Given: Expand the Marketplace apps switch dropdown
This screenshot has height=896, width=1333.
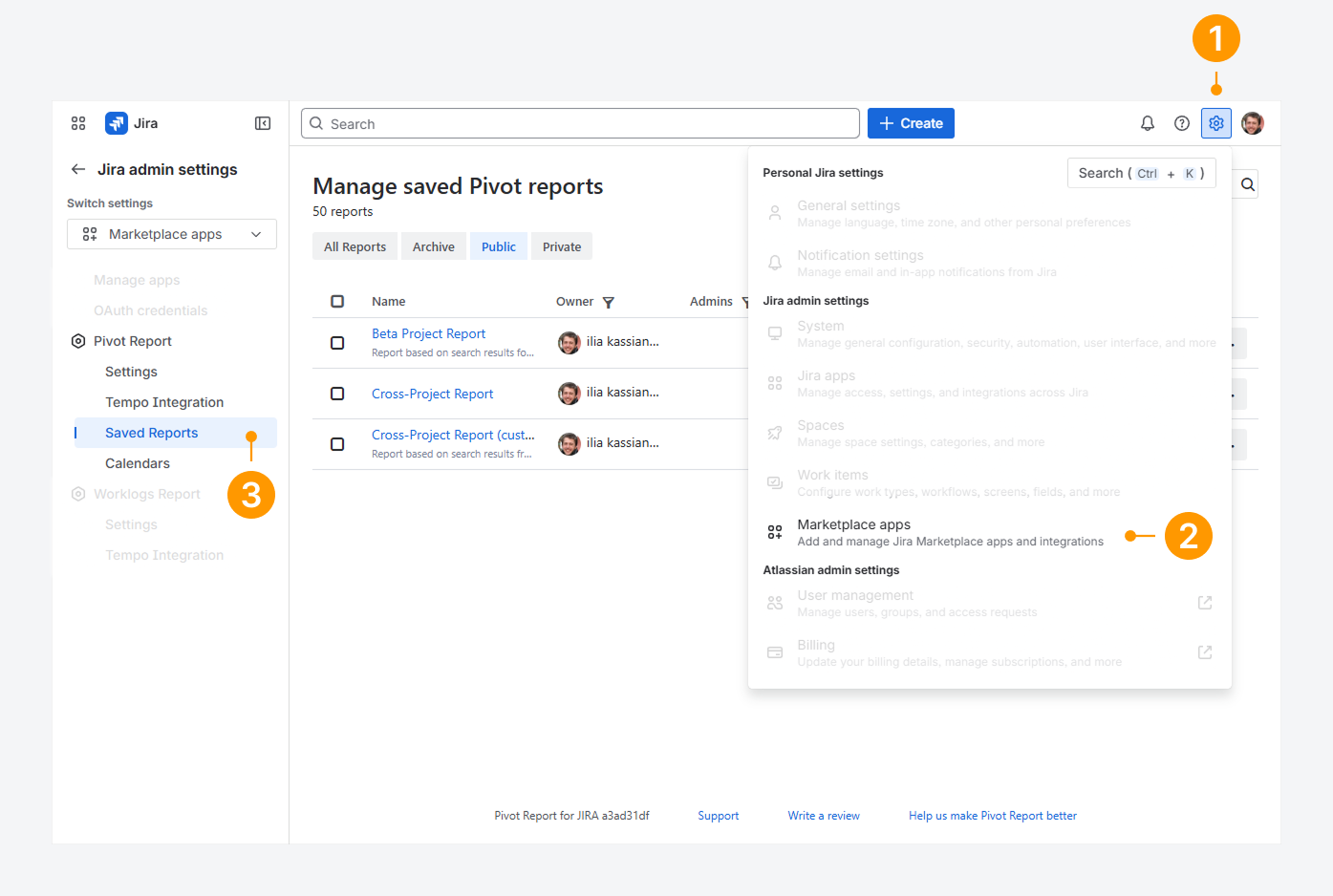Looking at the screenshot, I should pos(172,234).
